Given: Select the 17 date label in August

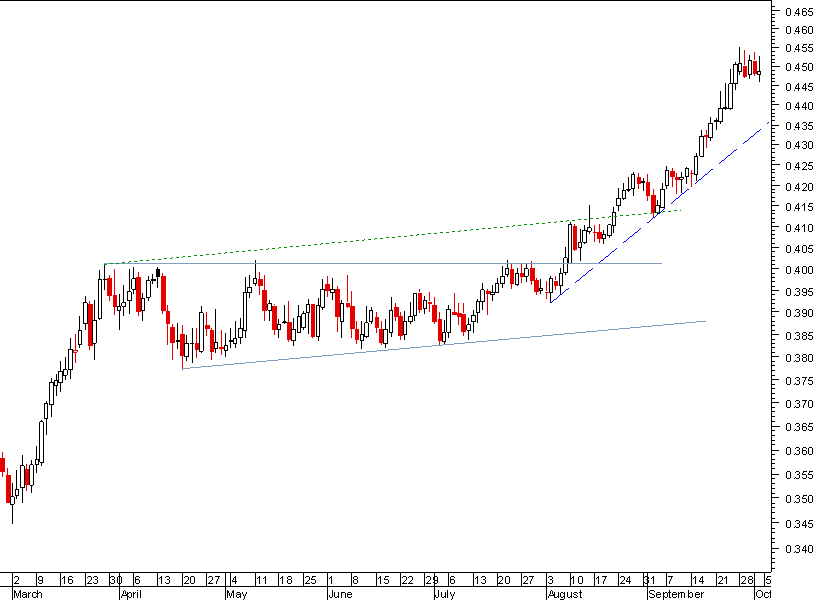Looking at the screenshot, I should [601, 580].
